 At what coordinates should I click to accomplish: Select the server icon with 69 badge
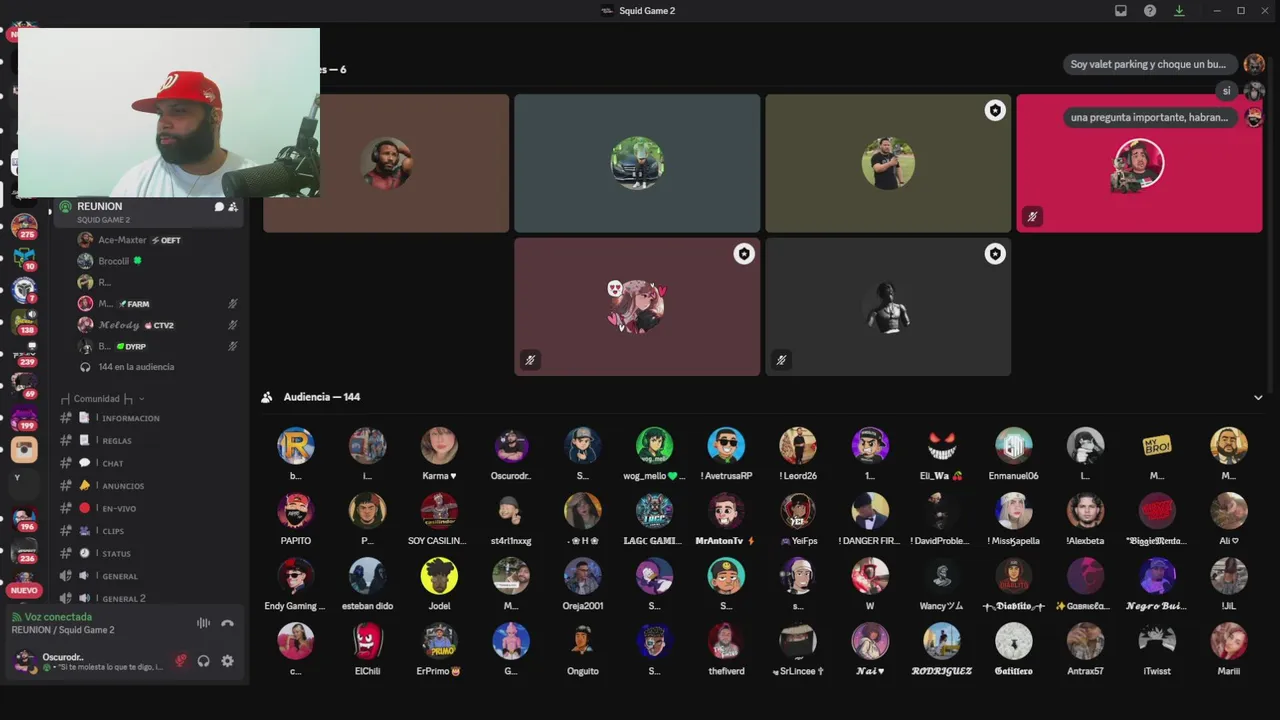point(24,385)
